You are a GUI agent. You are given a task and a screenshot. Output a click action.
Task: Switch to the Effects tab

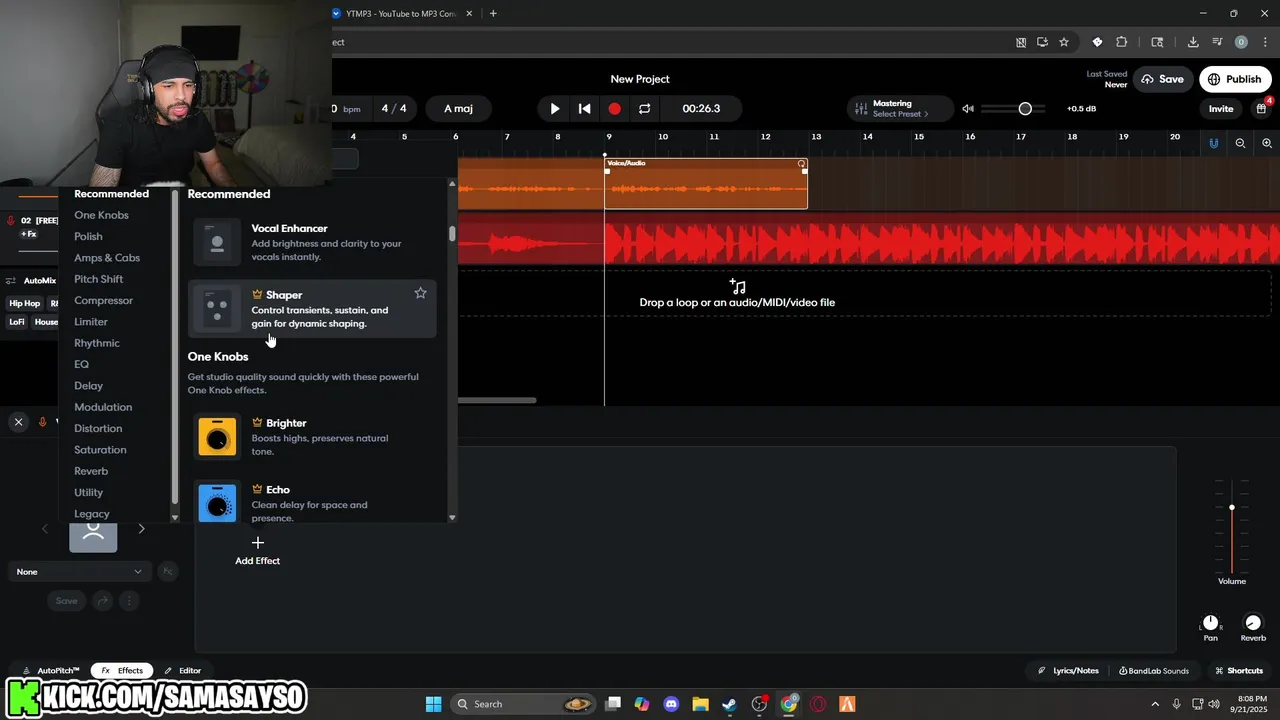tap(122, 670)
